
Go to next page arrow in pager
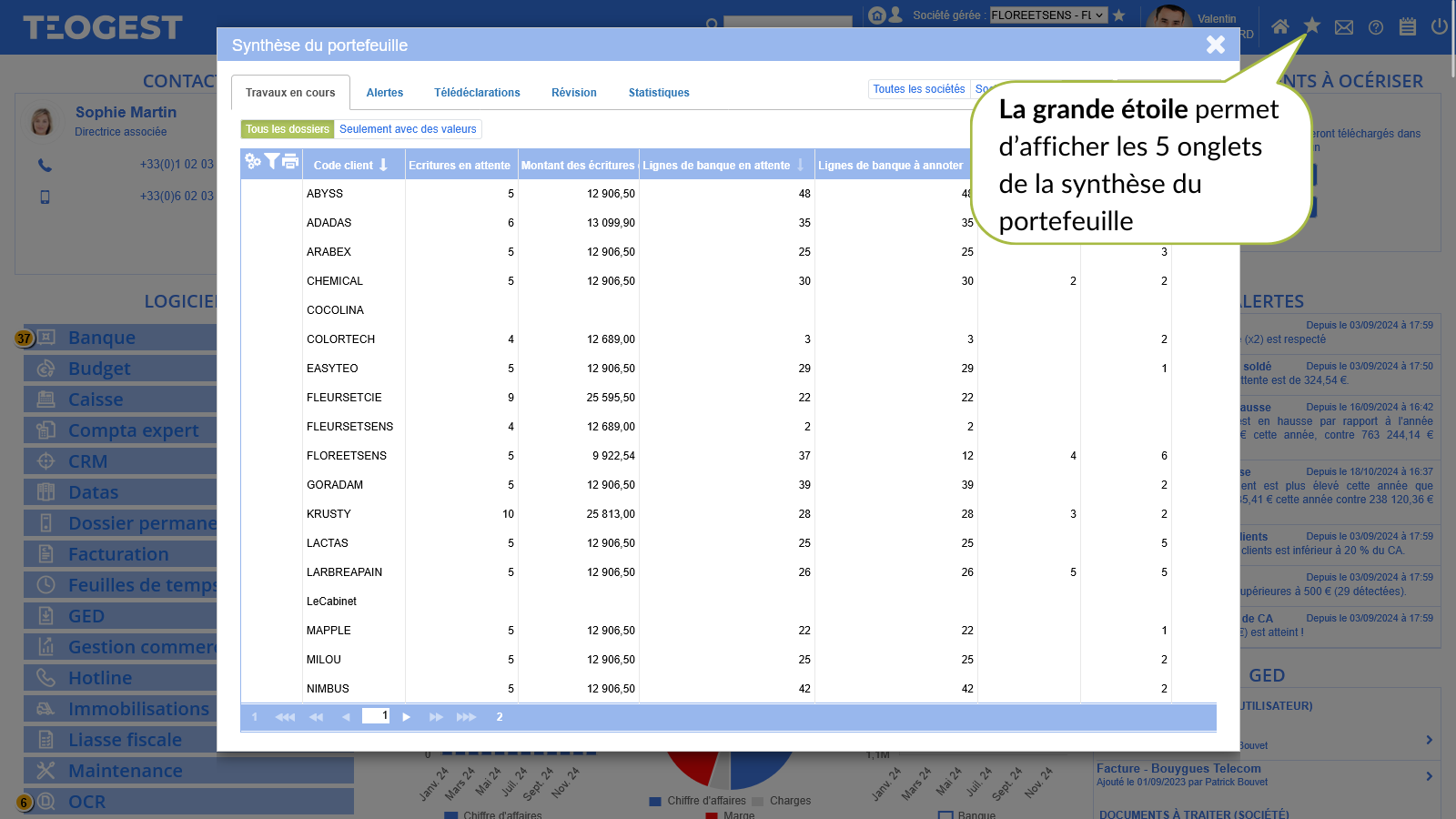[x=407, y=717]
